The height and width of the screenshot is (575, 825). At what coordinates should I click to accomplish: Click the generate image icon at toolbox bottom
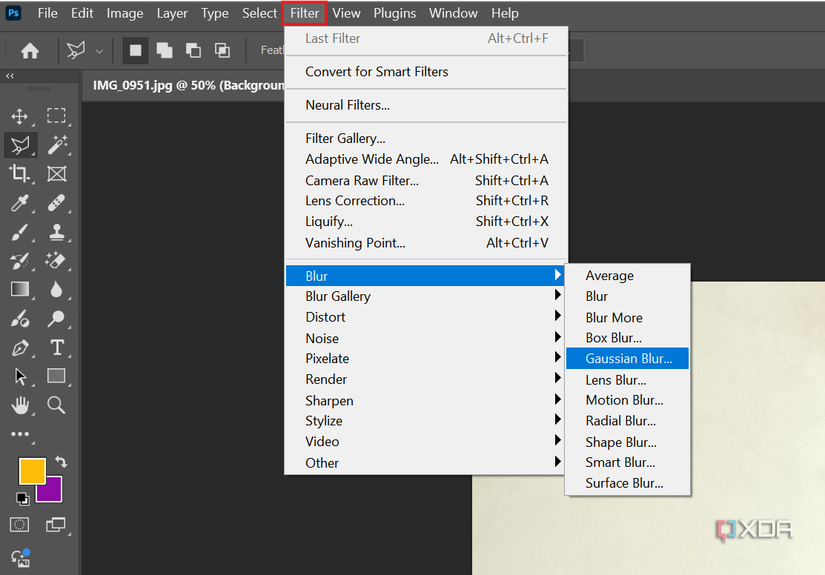tap(21, 558)
